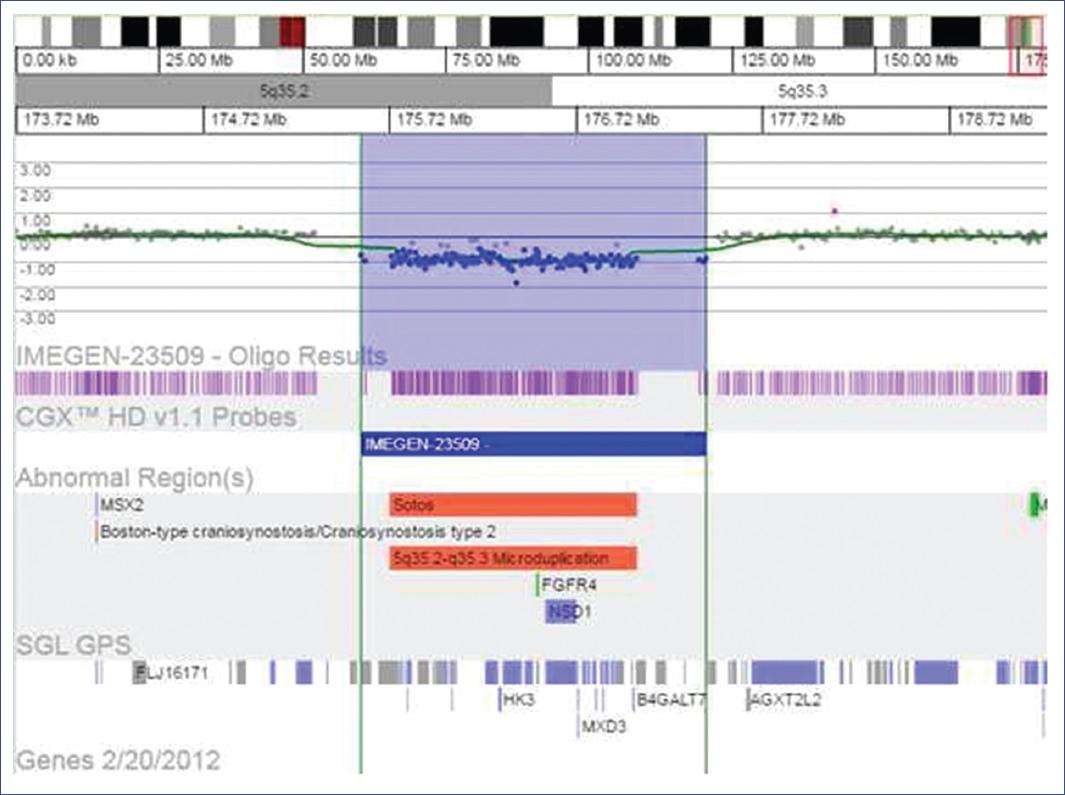Viewport: 1065px width, 795px height.
Task: Click the 5q35.2 cytoband segment
Action: (x=284, y=91)
